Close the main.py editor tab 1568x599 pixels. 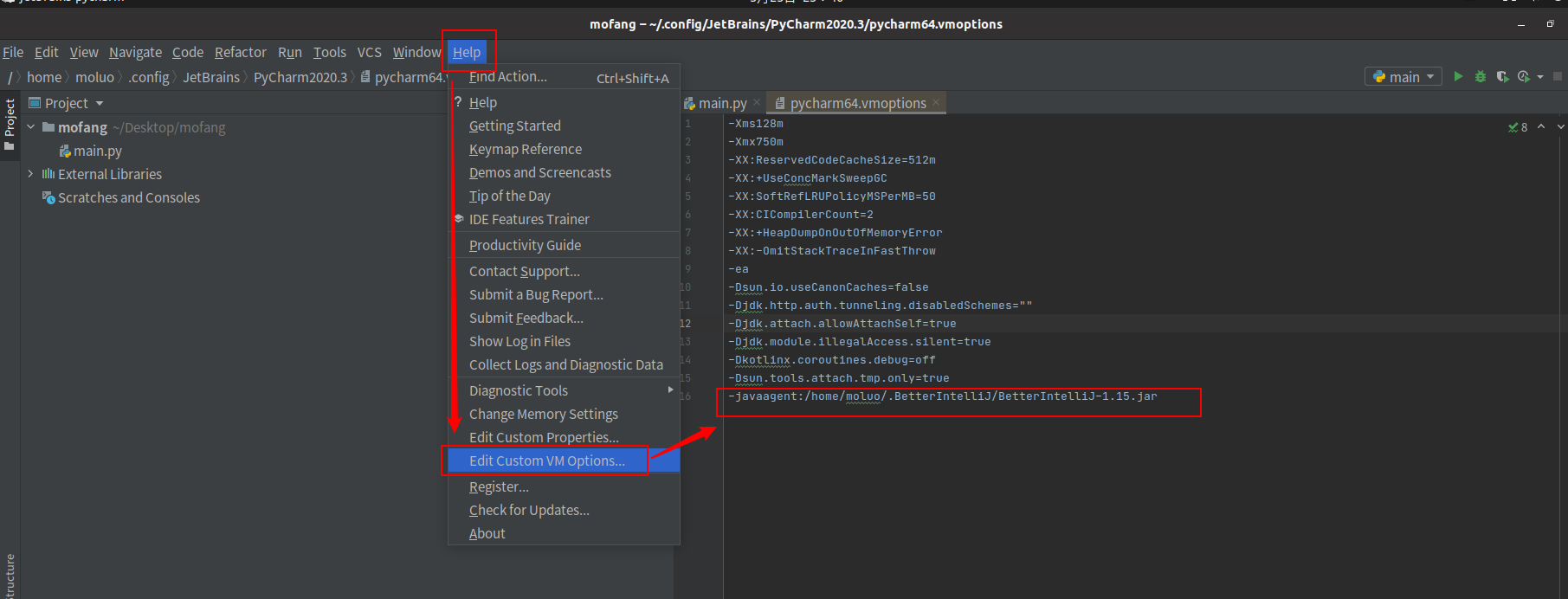pos(757,102)
